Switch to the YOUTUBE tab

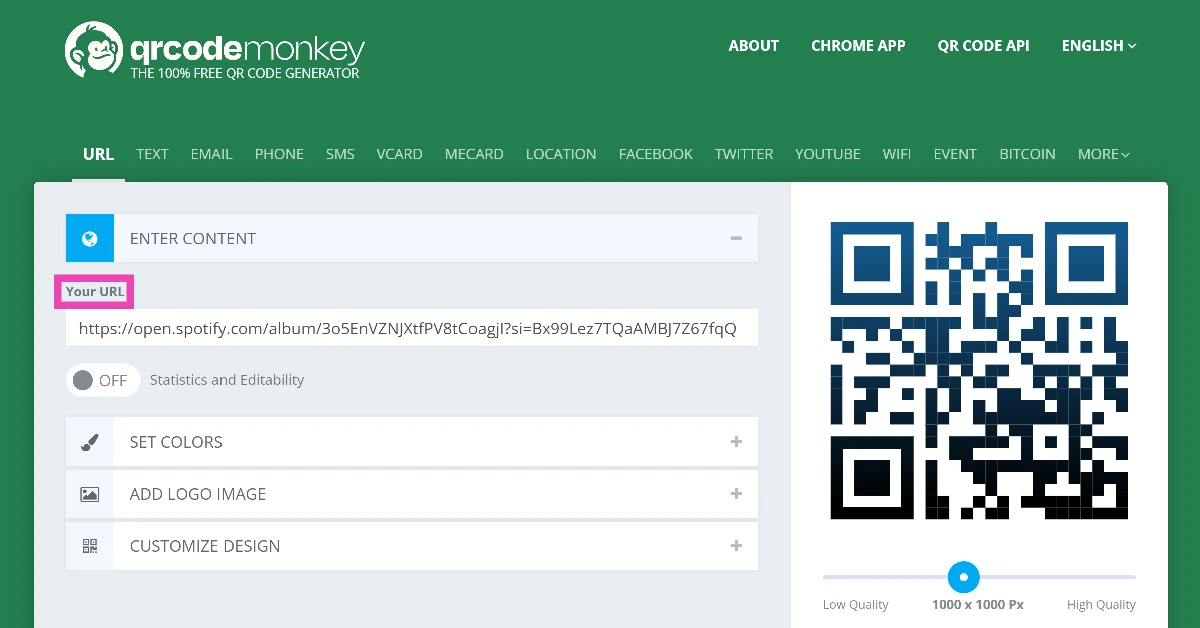pyautogui.click(x=827, y=154)
